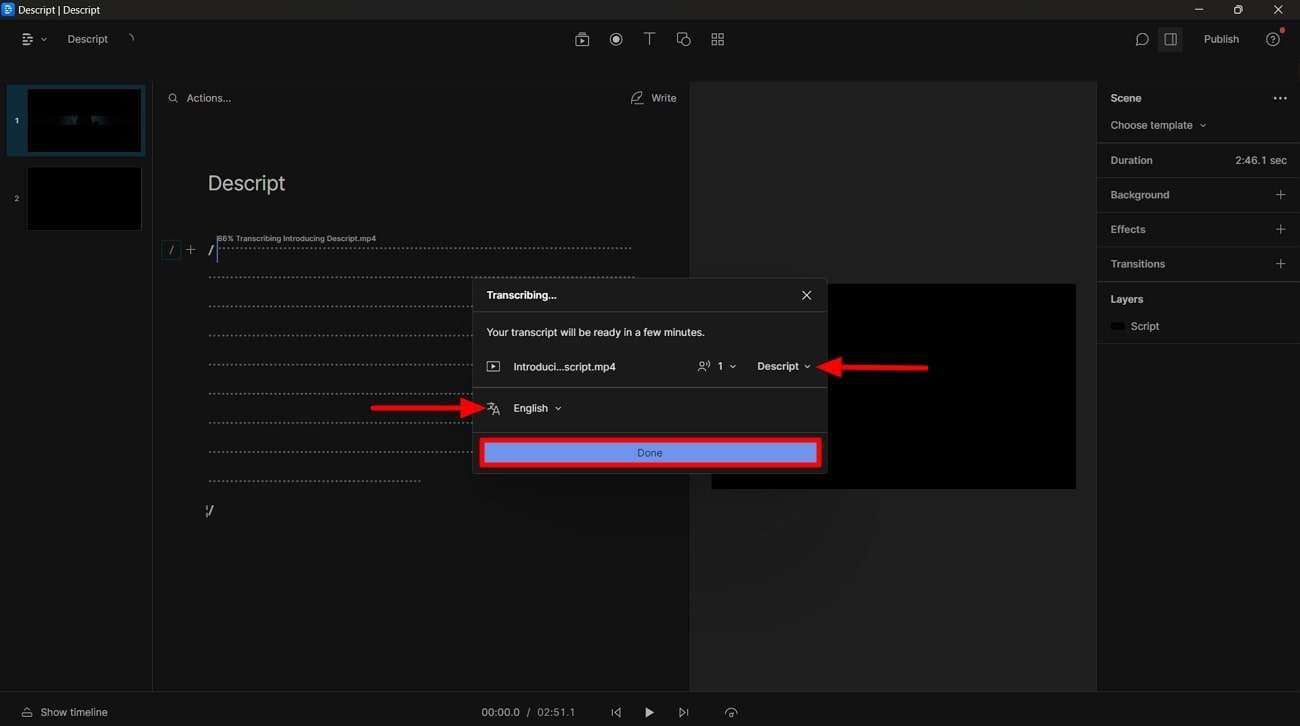Skip to previous with back control

click(x=616, y=712)
